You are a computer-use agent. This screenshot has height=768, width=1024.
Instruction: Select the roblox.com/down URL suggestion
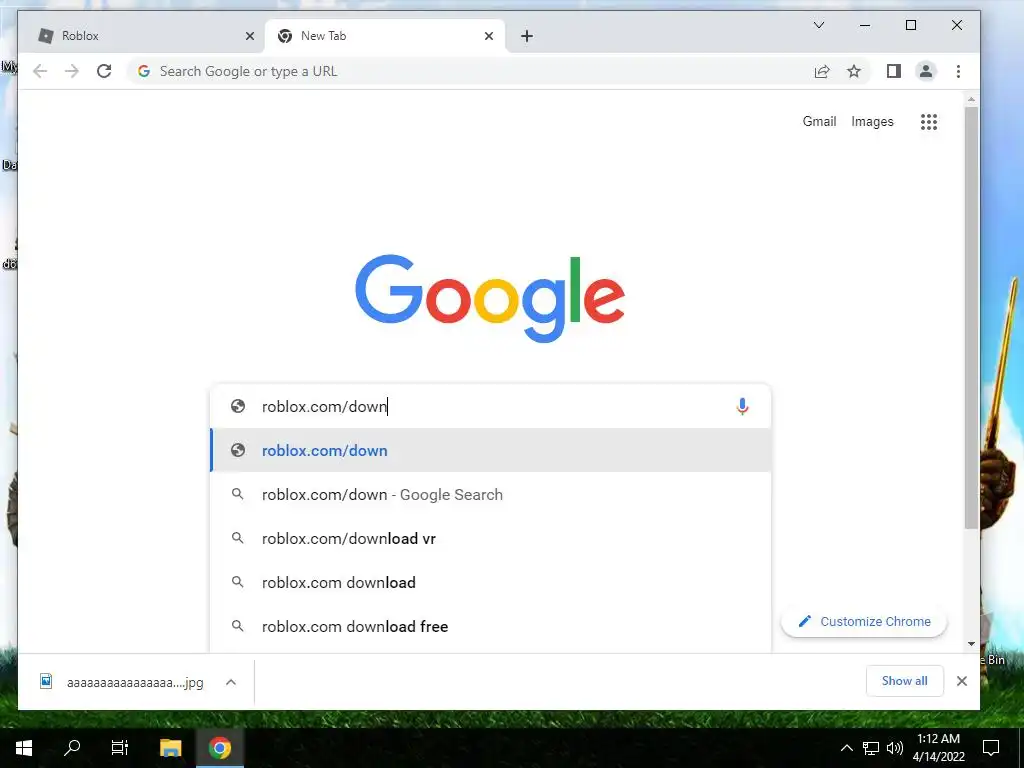click(490, 451)
